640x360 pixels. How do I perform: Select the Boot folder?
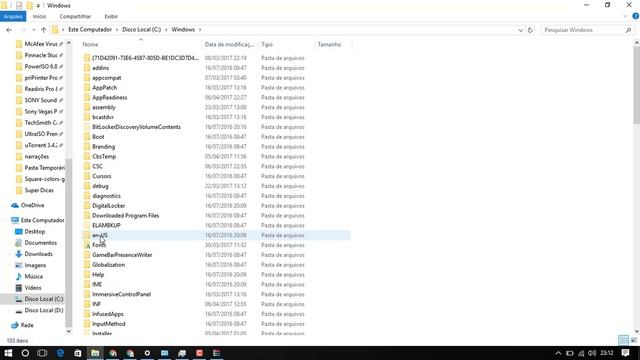coord(98,137)
